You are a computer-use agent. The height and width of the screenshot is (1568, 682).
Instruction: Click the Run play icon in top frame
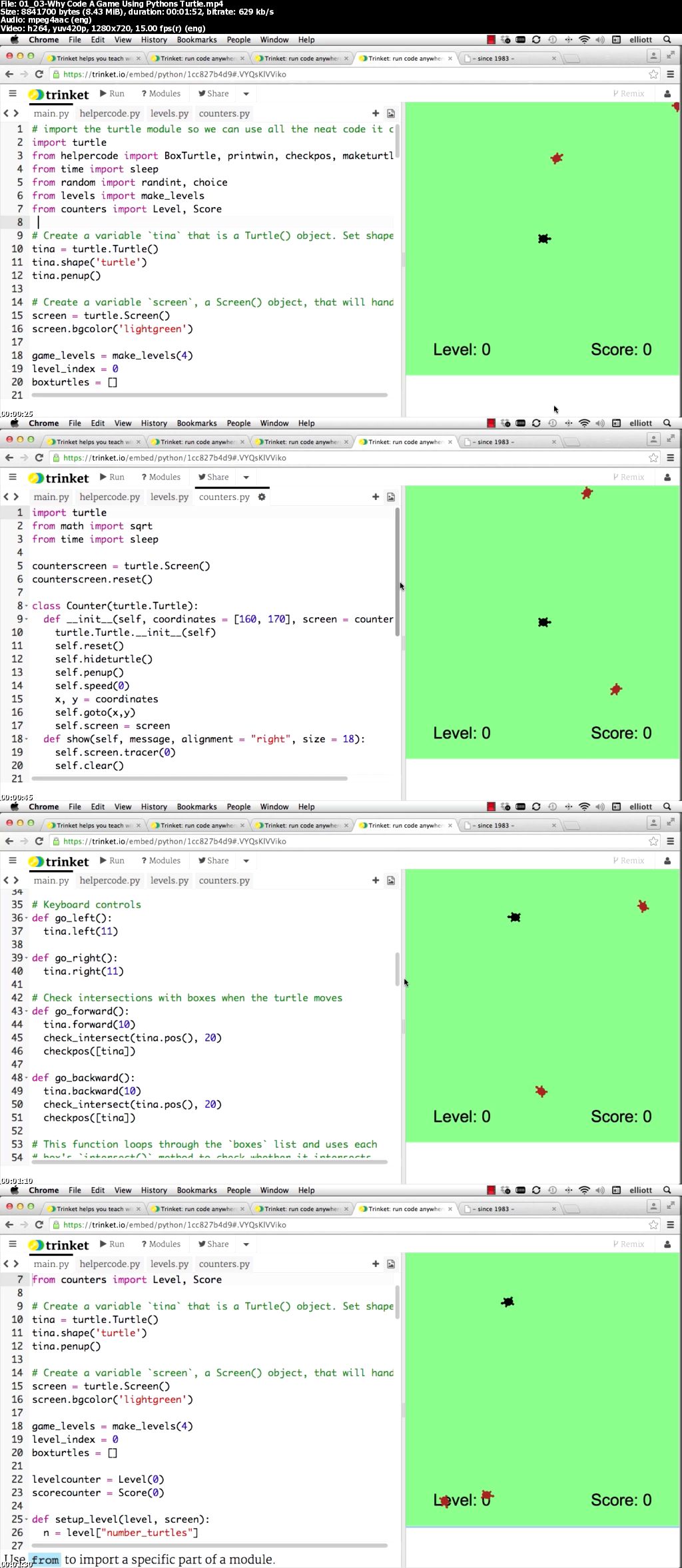[103, 94]
